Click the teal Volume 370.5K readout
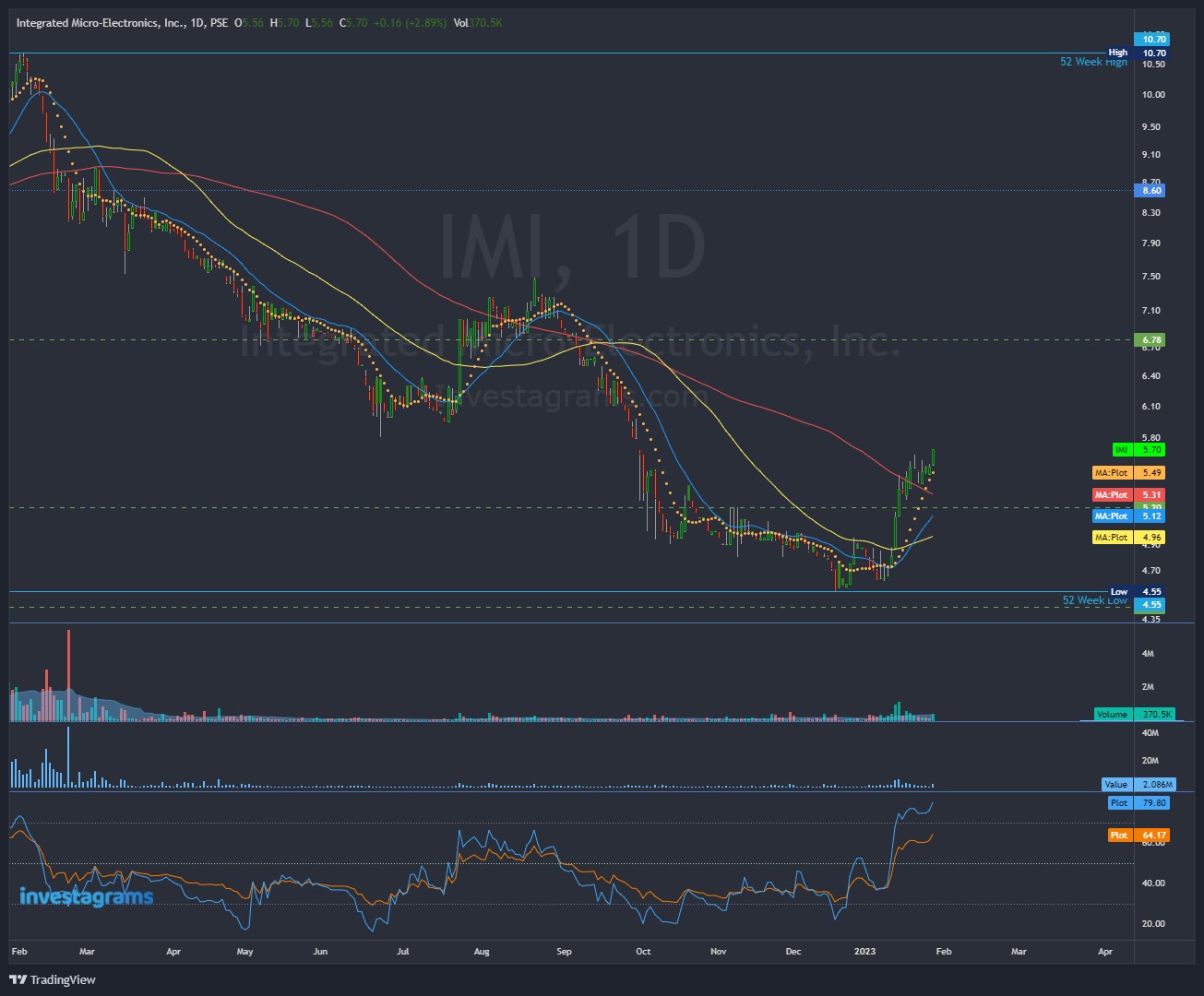The width and height of the screenshot is (1204, 996). point(1131,714)
